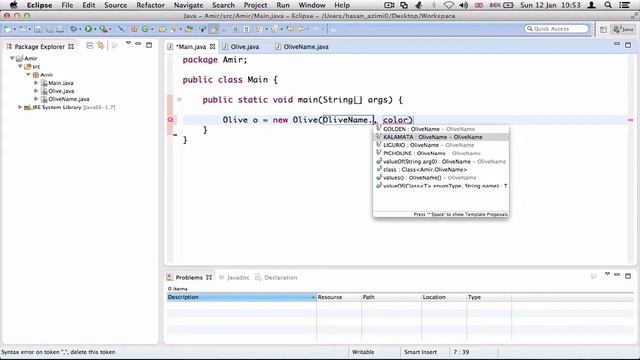Sort by the Description column header
The image size is (640, 360).
point(241,297)
